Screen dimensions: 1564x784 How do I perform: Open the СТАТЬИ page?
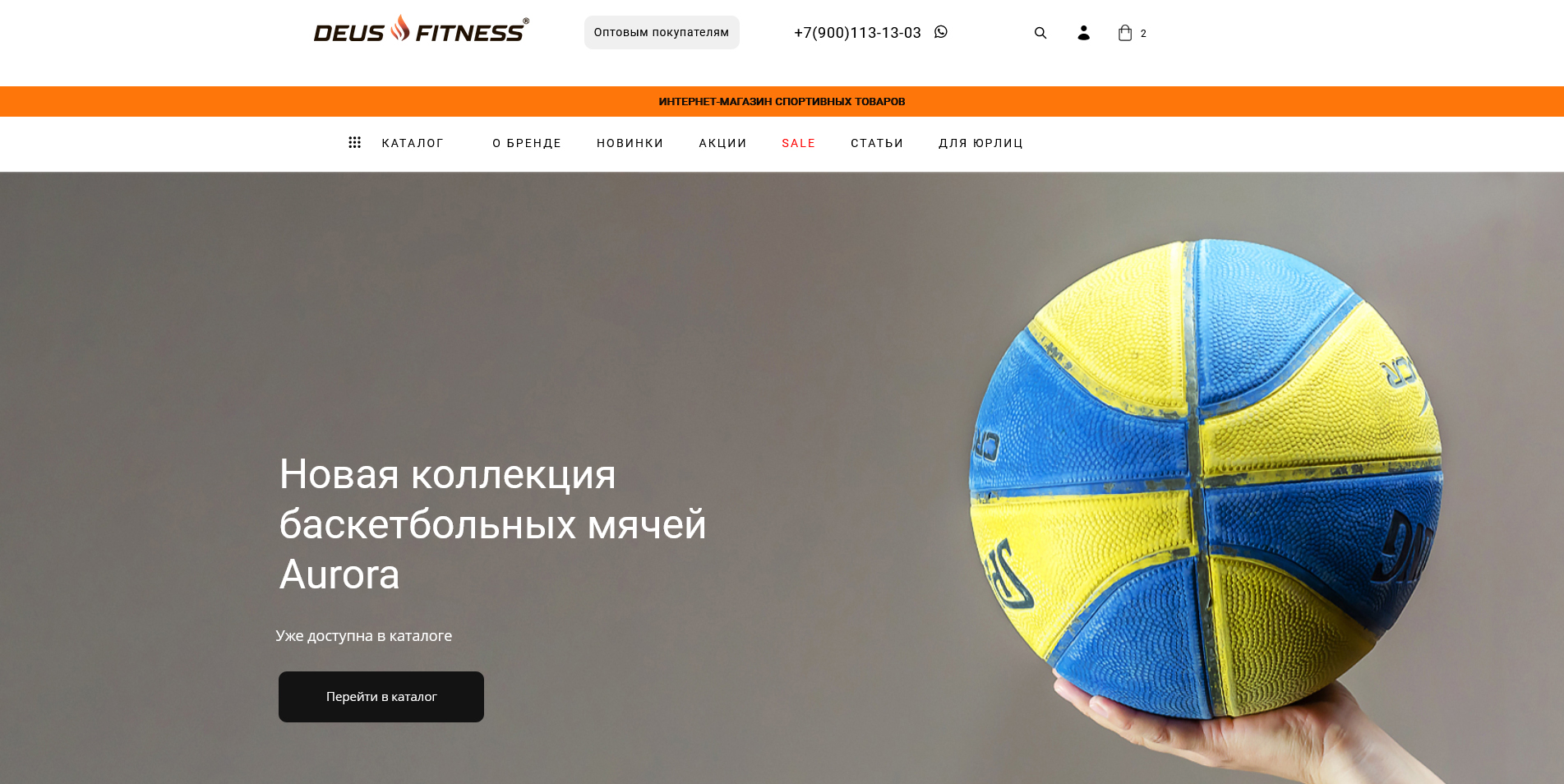(877, 143)
